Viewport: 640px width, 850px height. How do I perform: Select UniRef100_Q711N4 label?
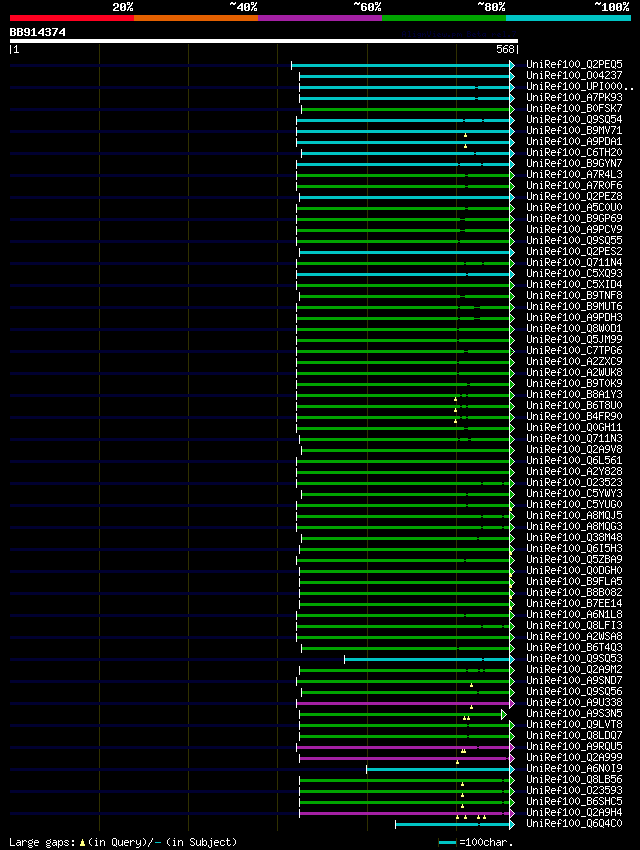574,262
